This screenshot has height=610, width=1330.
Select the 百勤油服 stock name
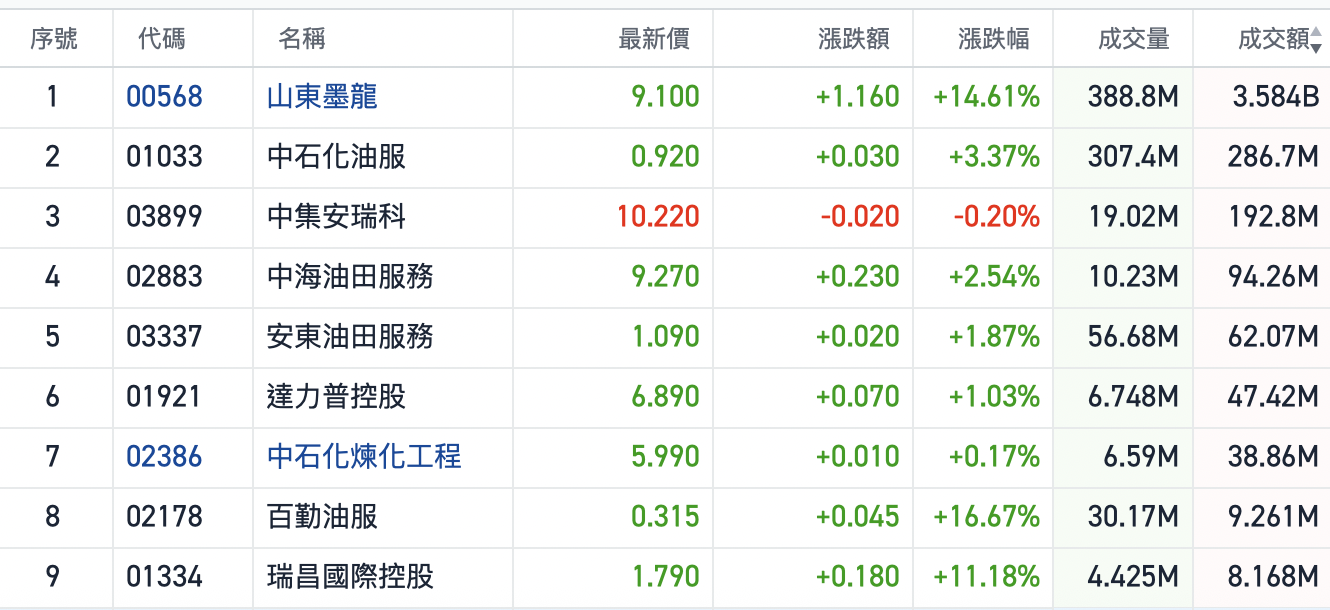[x=322, y=517]
